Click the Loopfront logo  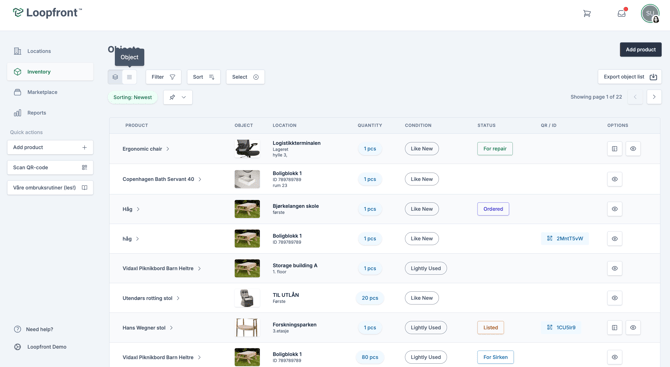(x=47, y=12)
